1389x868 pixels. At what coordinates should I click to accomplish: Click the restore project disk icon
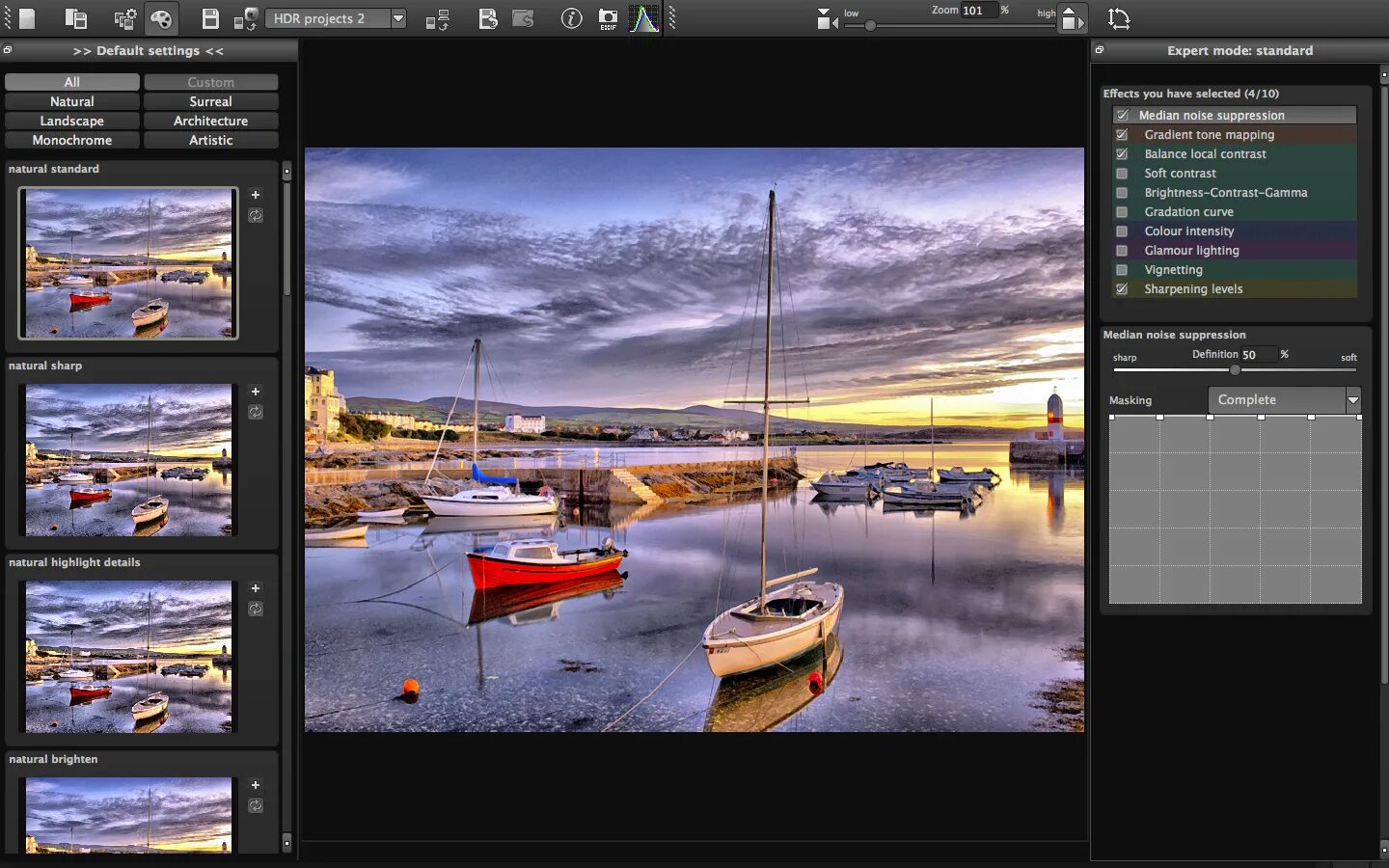pos(488,18)
